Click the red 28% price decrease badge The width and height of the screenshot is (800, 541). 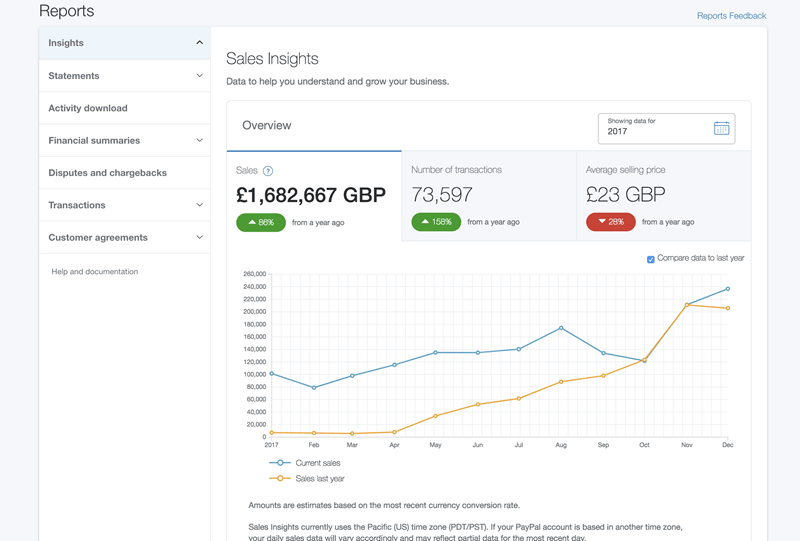(x=611, y=222)
